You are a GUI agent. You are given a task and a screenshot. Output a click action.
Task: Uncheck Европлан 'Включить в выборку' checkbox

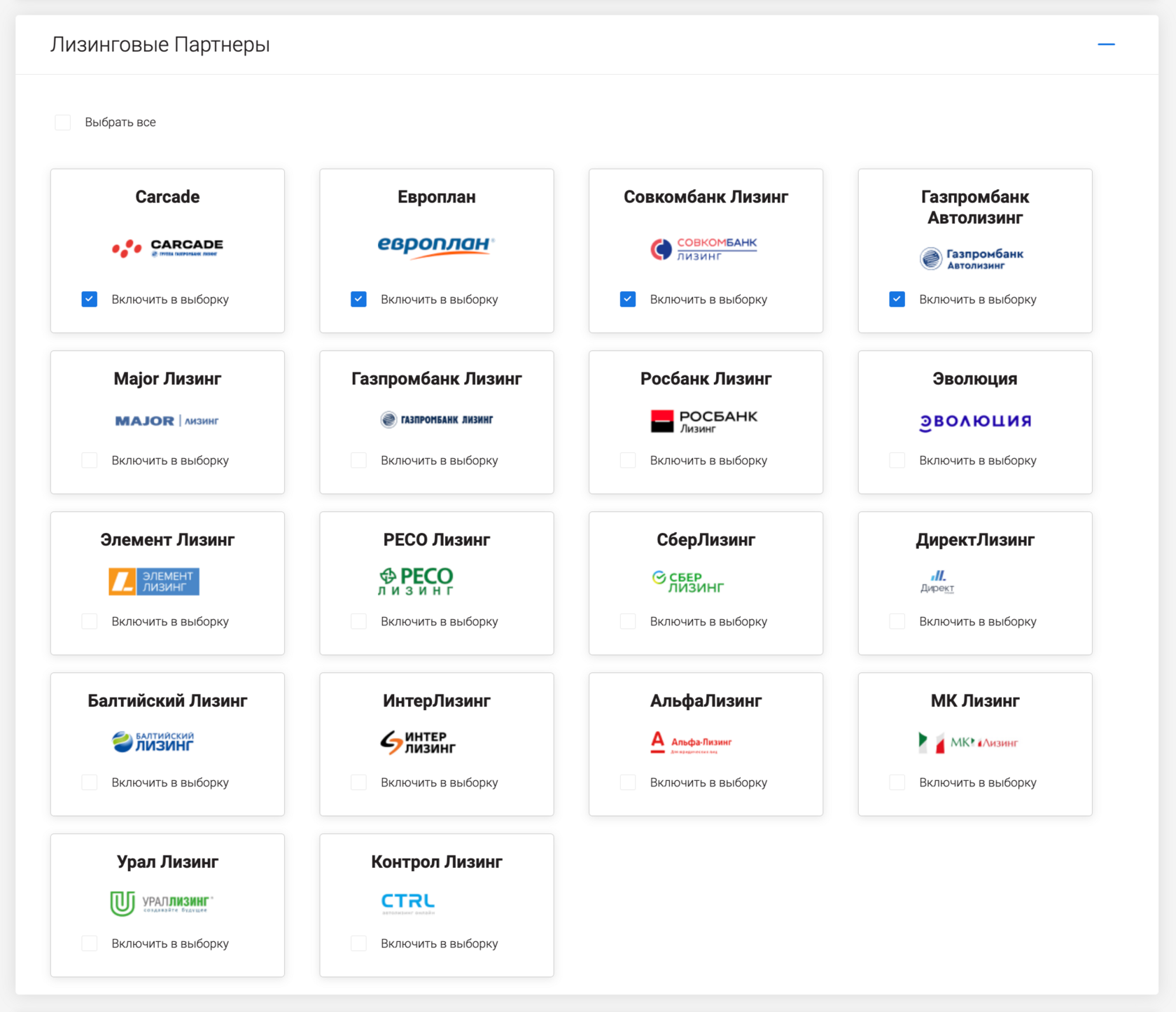[358, 300]
